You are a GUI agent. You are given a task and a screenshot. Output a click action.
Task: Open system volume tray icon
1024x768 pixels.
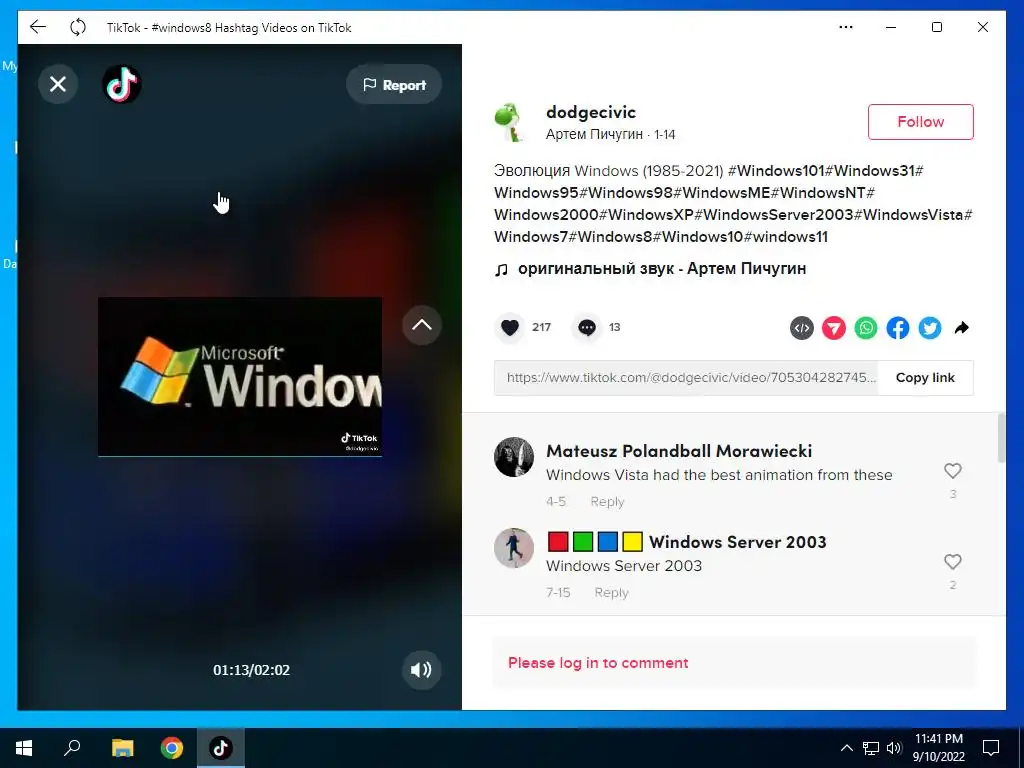click(894, 748)
